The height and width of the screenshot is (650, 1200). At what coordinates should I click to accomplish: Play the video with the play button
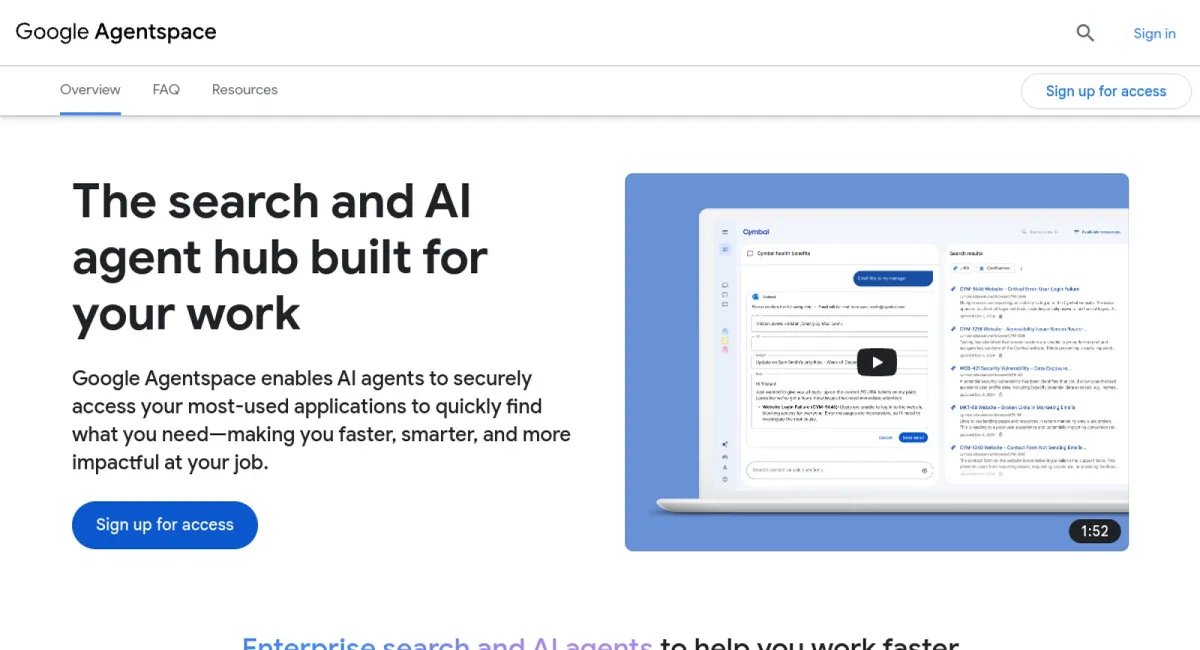[877, 362]
